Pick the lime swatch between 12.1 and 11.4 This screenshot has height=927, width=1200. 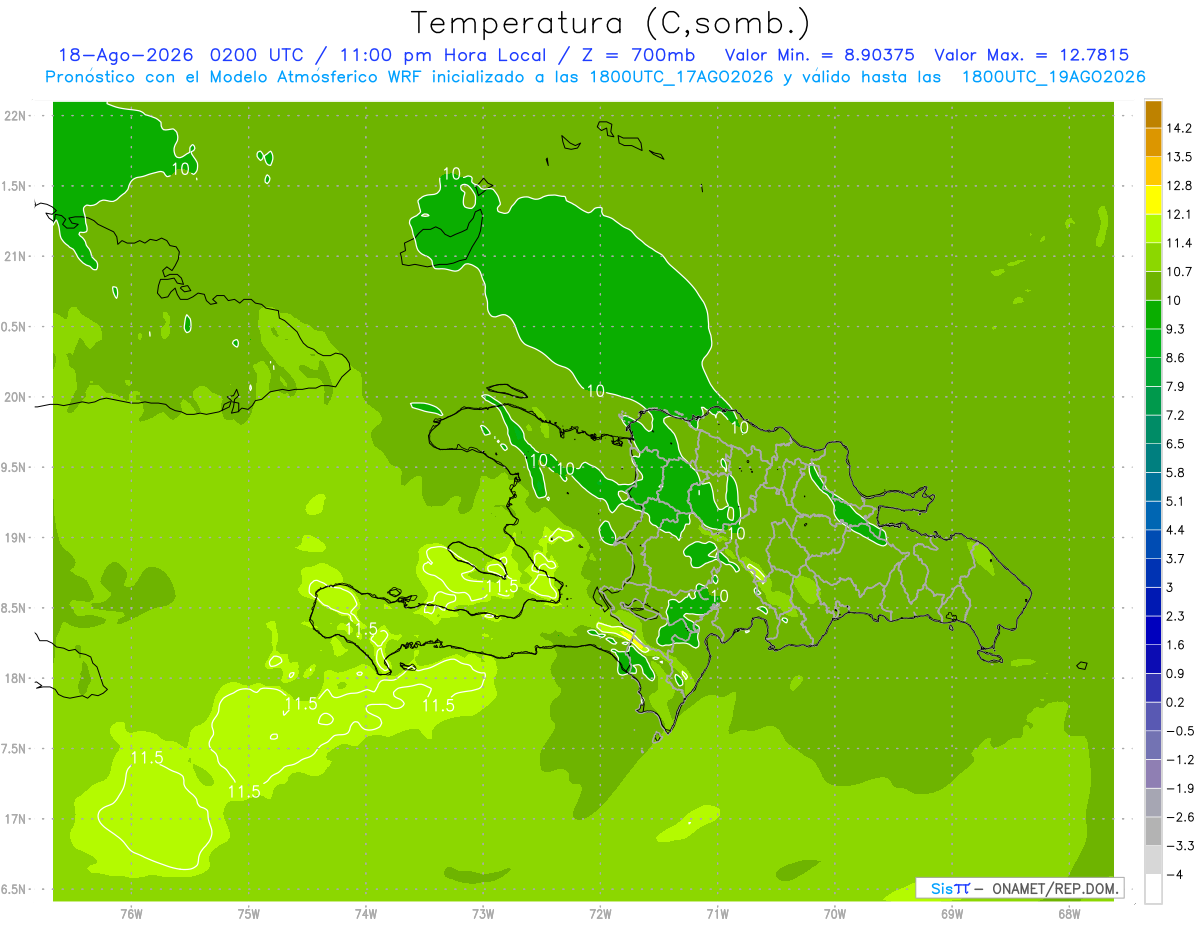coord(1153,229)
